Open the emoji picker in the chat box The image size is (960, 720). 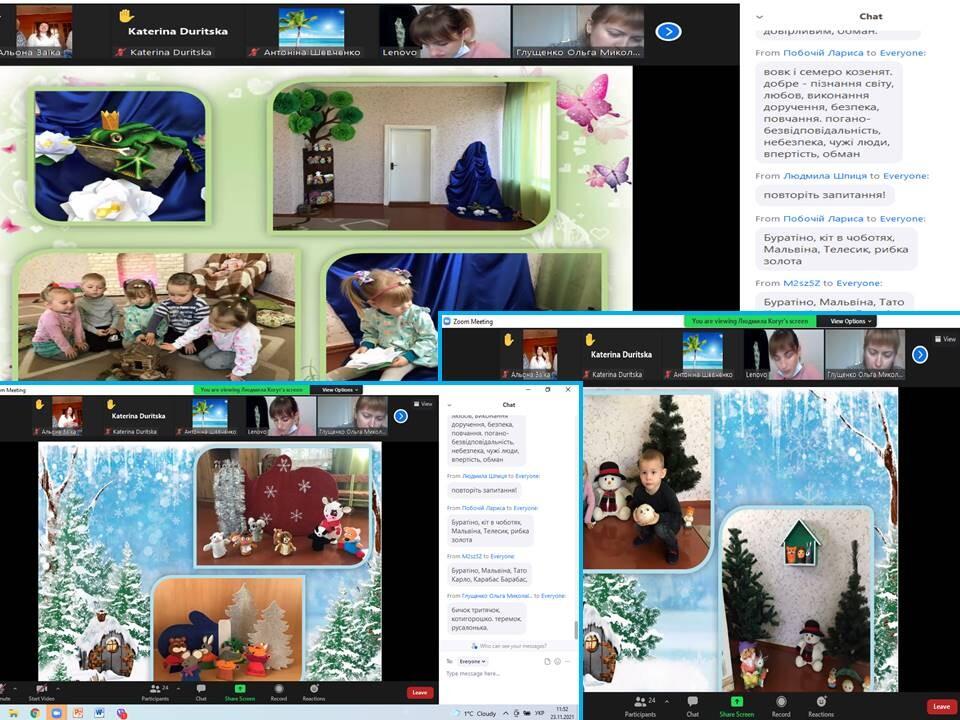tap(557, 661)
